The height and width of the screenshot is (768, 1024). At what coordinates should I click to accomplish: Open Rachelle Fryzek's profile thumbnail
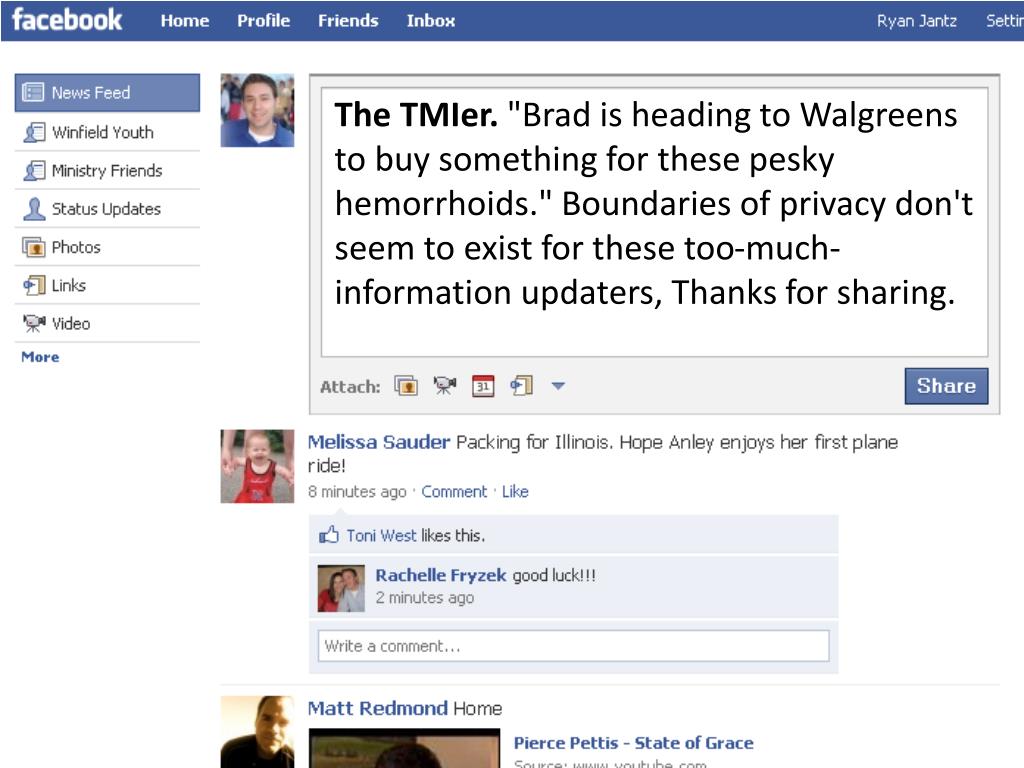(x=341, y=588)
